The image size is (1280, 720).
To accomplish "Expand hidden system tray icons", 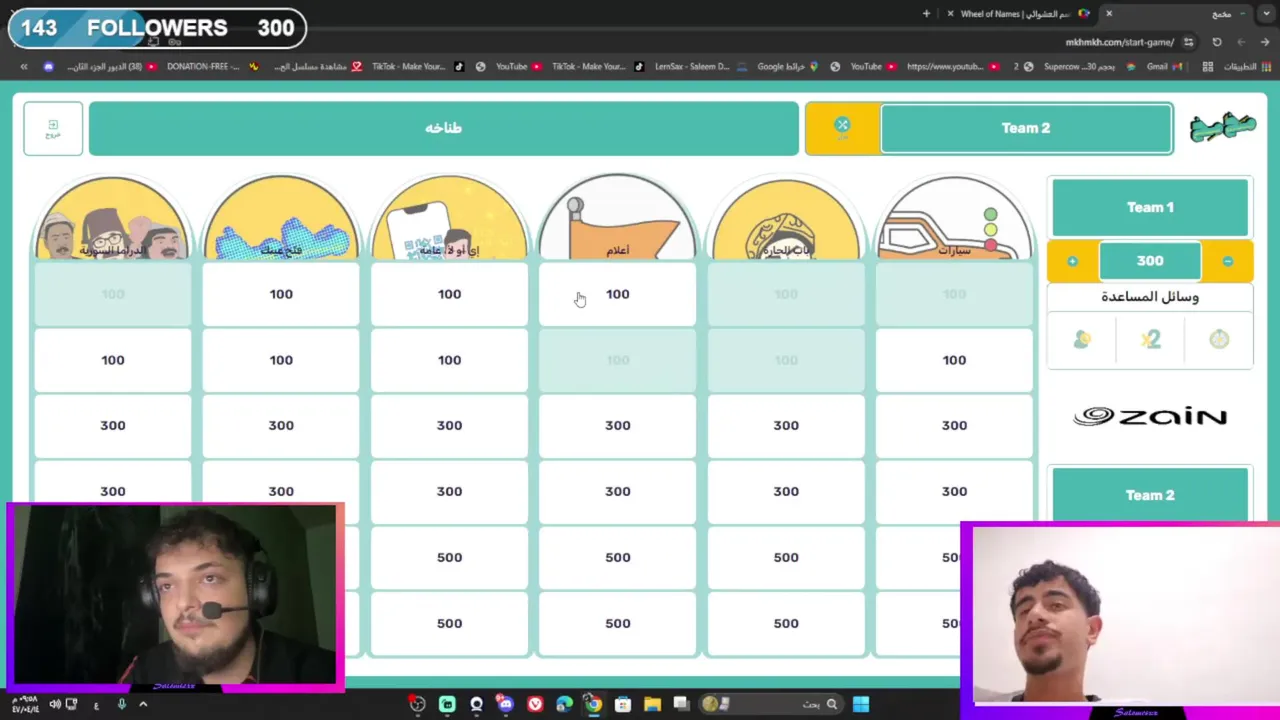I will pyautogui.click(x=143, y=704).
